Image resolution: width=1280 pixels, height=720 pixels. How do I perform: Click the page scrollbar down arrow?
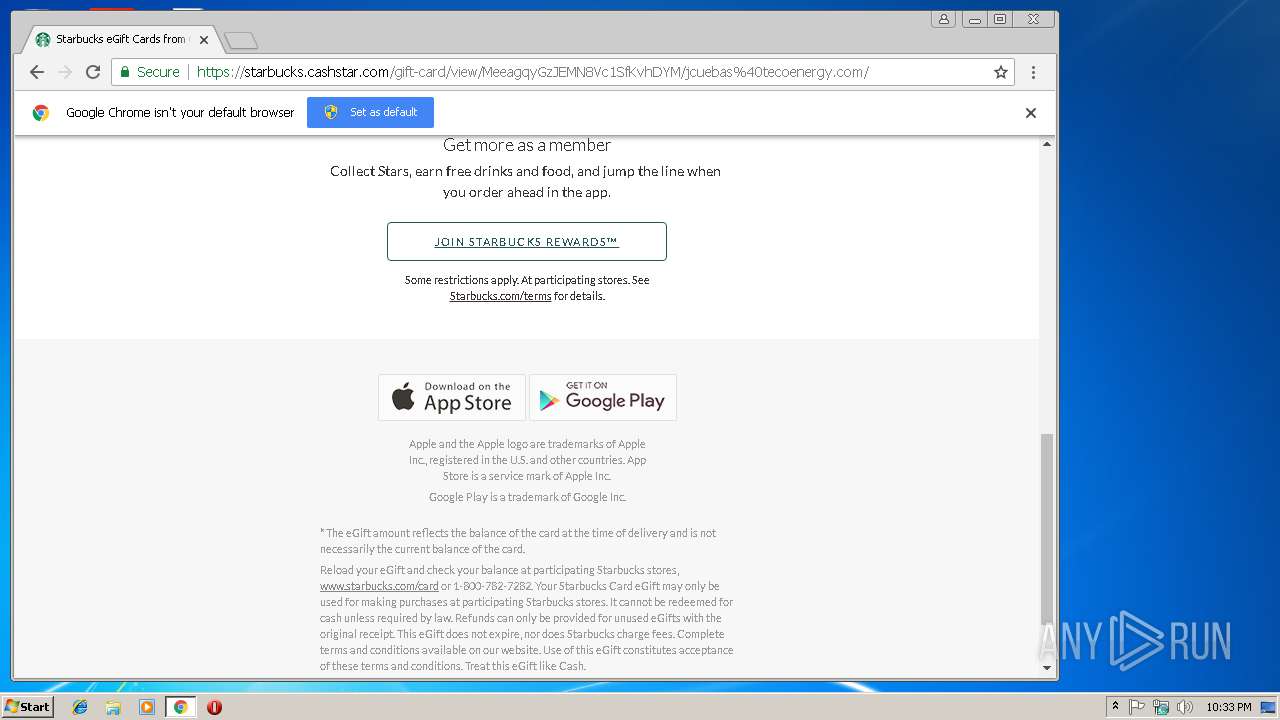pos(1047,668)
